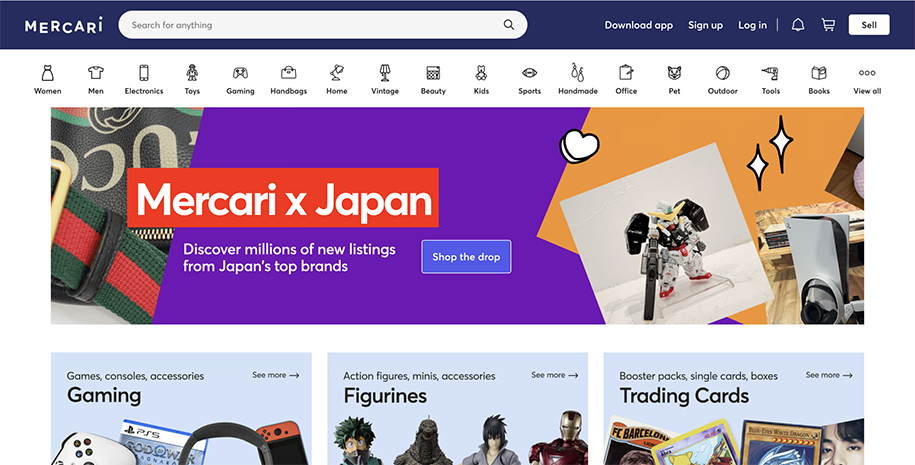Open the Office clipboard category icon

(626, 74)
